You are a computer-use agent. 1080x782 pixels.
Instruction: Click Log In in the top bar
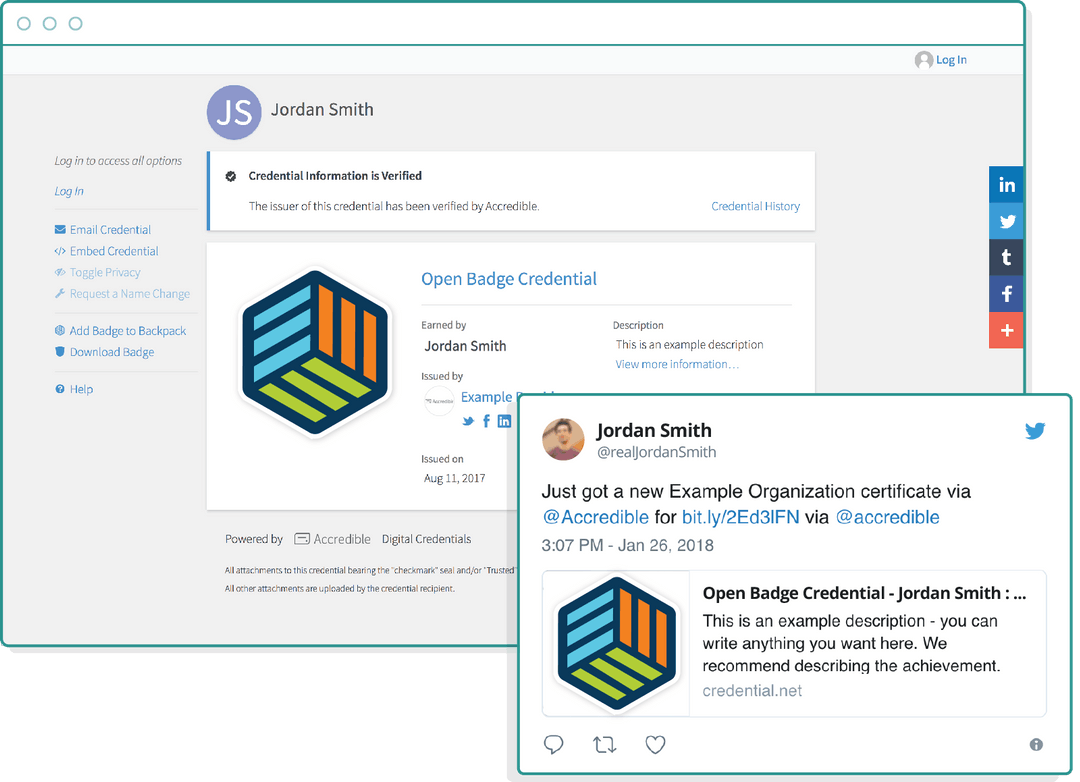(951, 60)
